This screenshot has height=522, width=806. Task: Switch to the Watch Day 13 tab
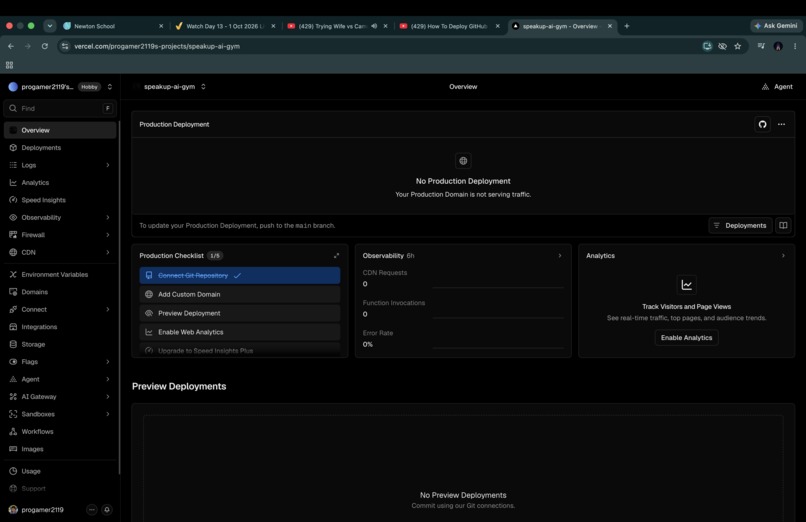(224, 26)
